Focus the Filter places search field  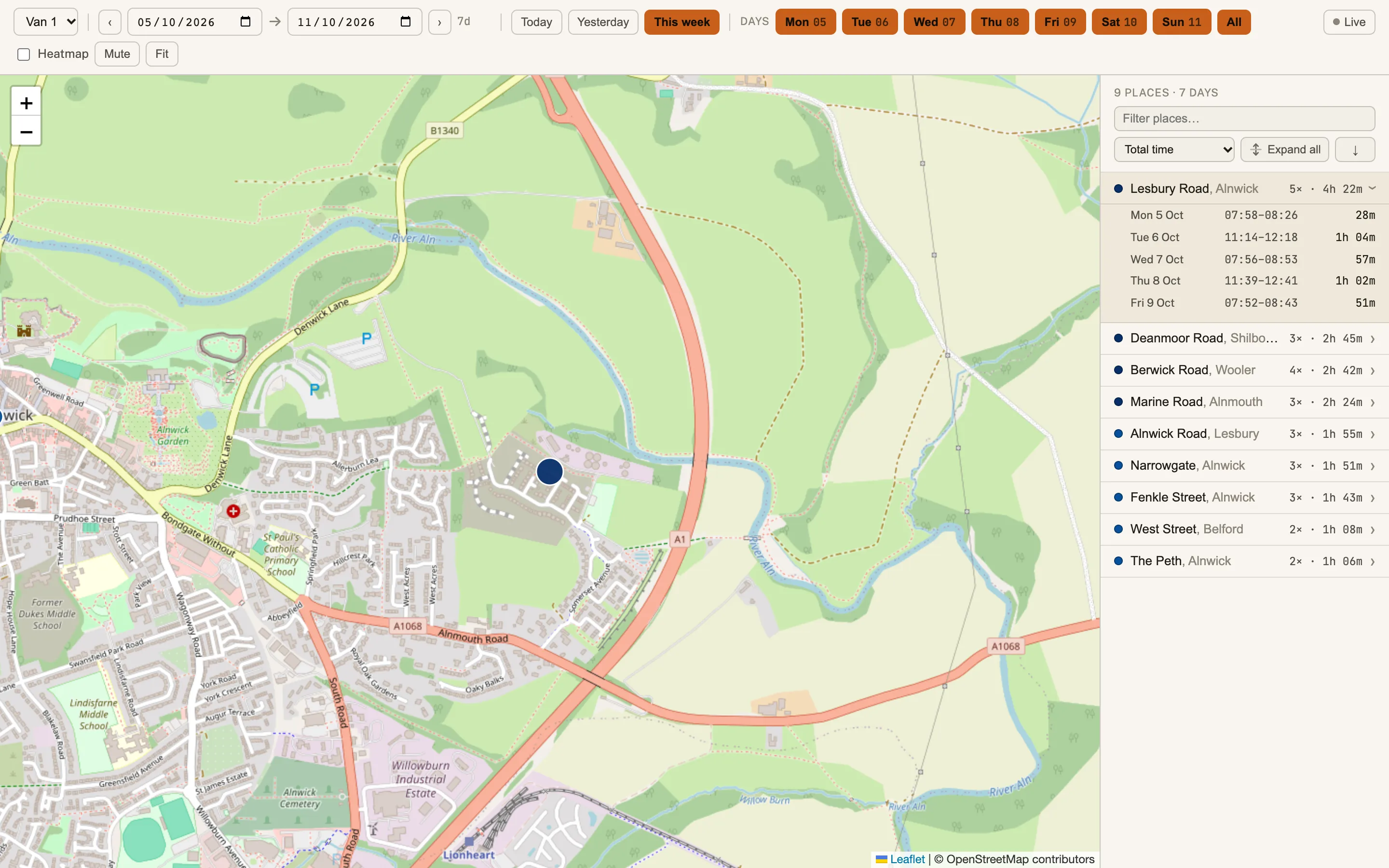coord(1244,119)
